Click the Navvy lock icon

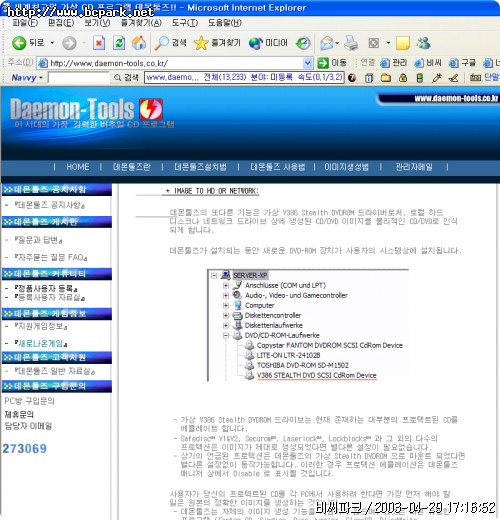click(403, 78)
